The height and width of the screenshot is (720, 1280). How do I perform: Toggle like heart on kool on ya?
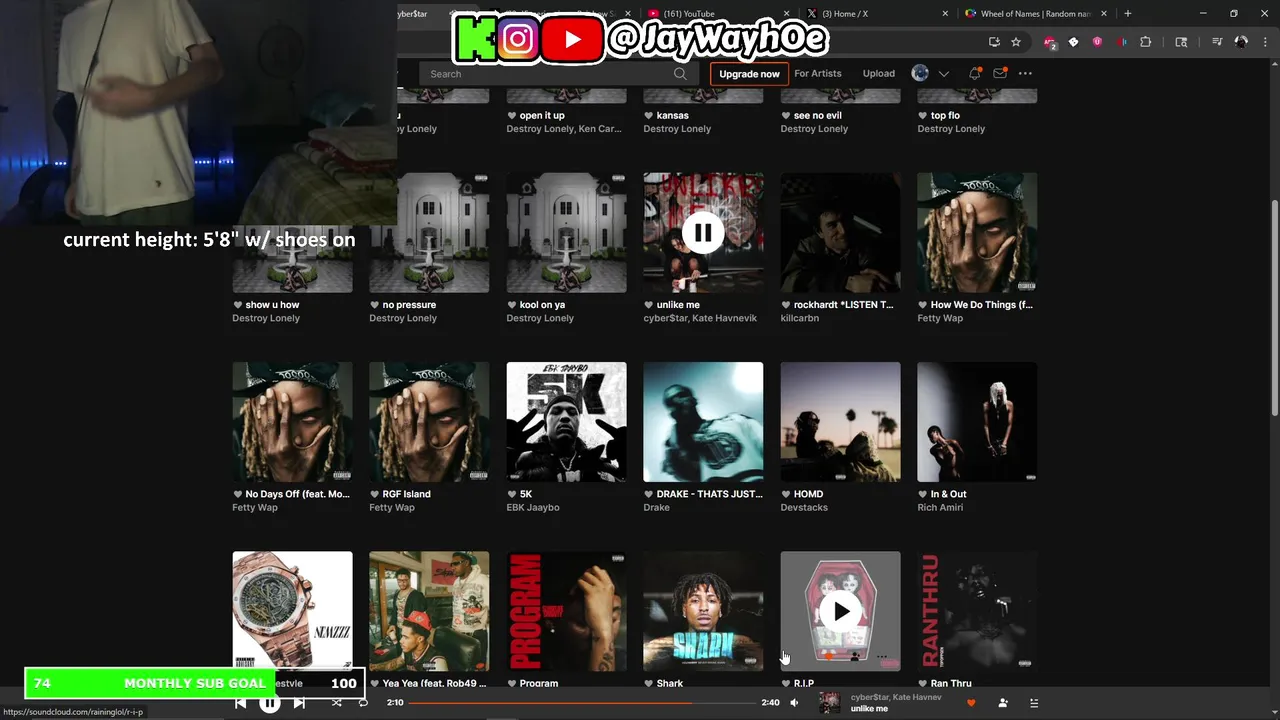512,305
